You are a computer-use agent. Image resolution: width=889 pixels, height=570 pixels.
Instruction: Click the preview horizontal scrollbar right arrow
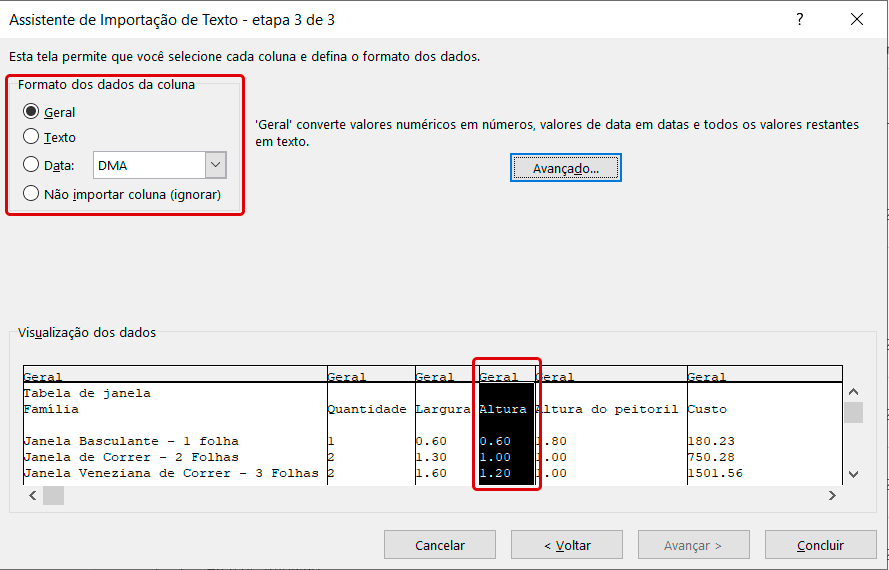[832, 495]
